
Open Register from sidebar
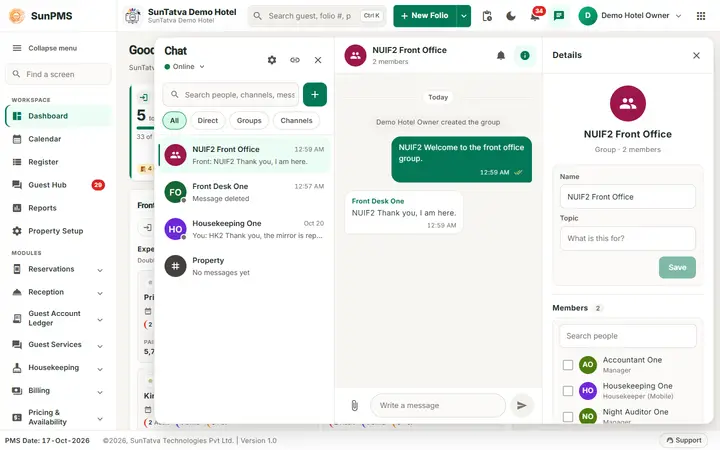click(58, 162)
